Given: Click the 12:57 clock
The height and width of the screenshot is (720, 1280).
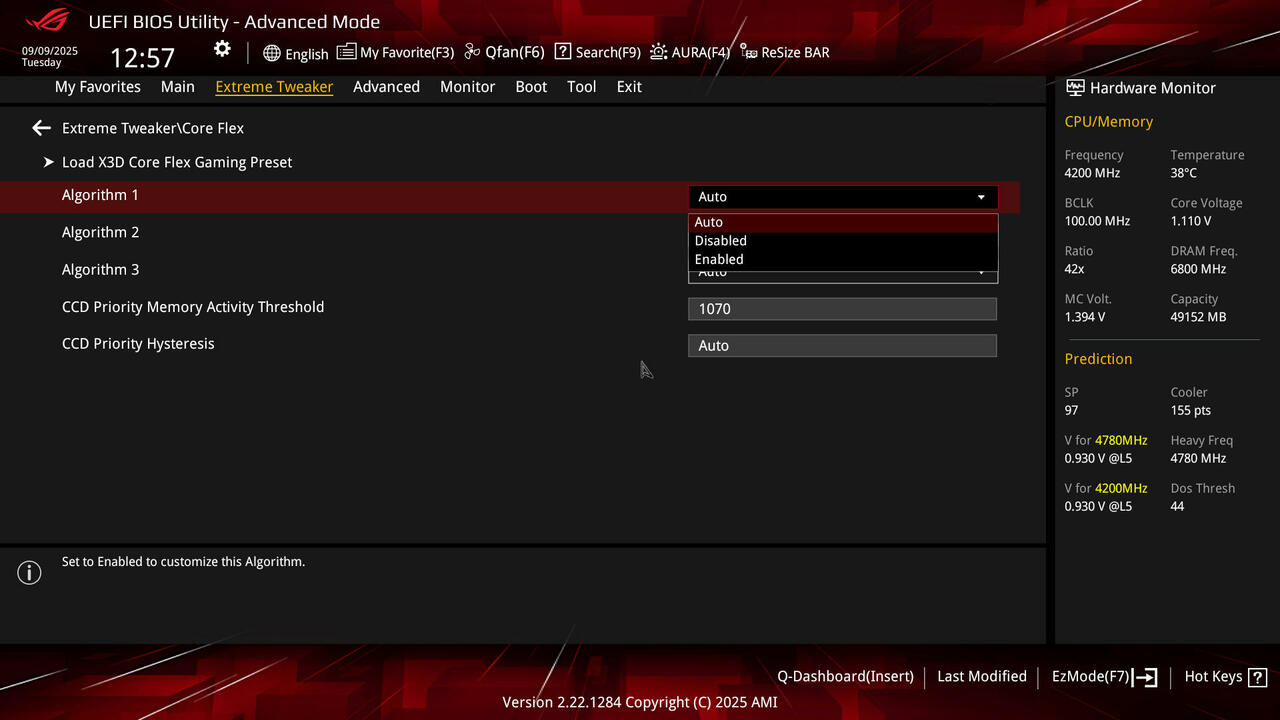Looking at the screenshot, I should tap(142, 58).
